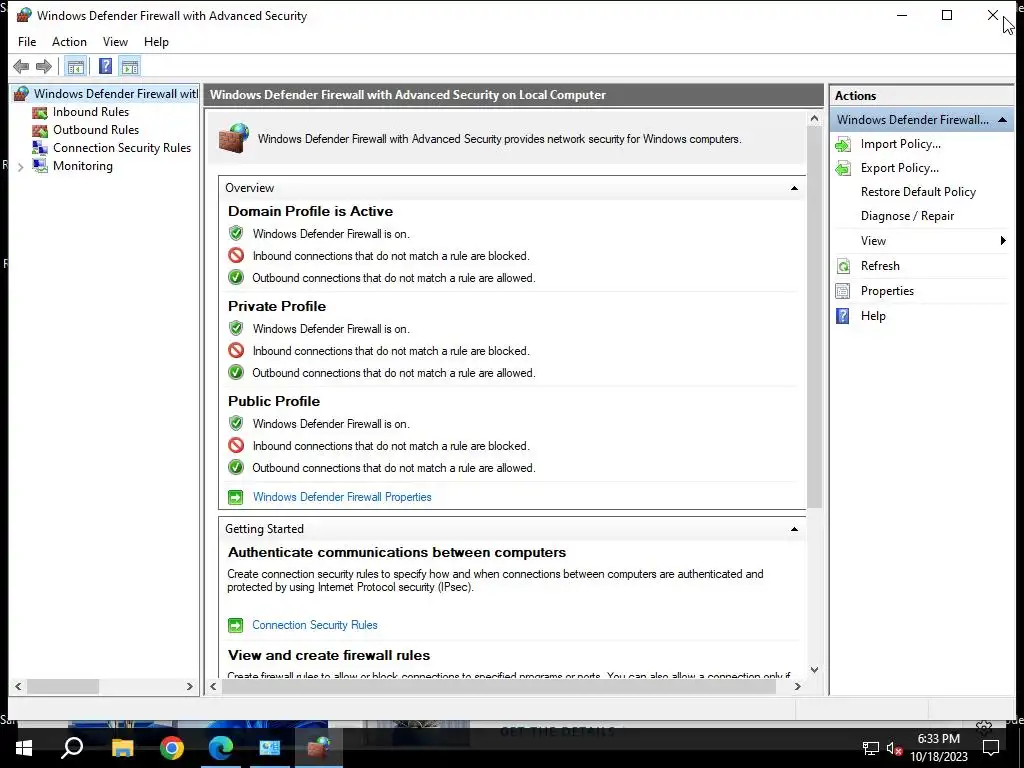
Task: Open the Help menu
Action: 156,42
